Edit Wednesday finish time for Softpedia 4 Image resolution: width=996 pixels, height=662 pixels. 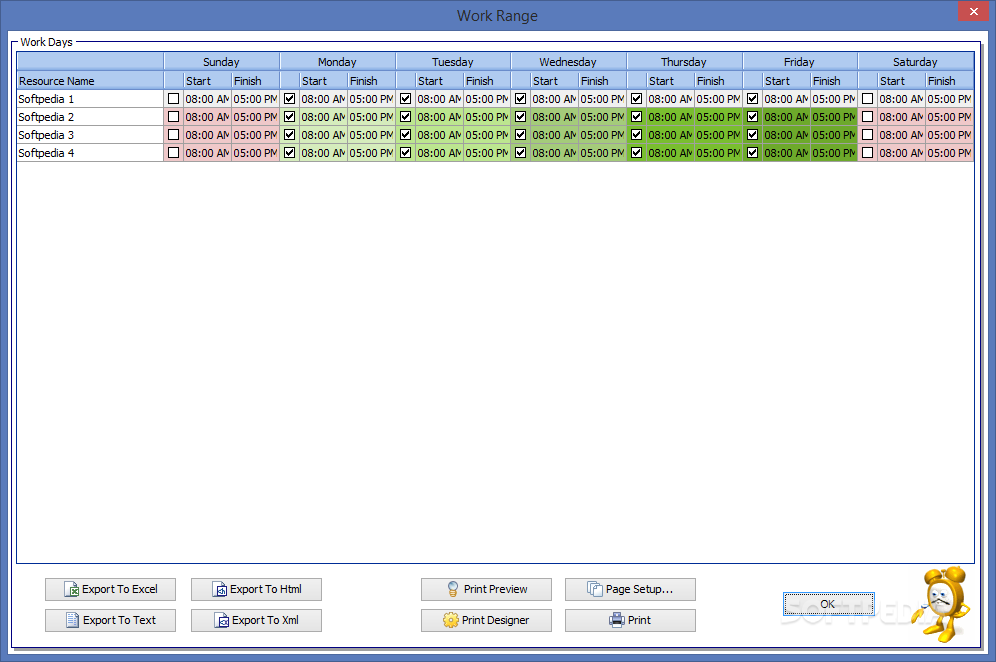pyautogui.click(x=602, y=153)
